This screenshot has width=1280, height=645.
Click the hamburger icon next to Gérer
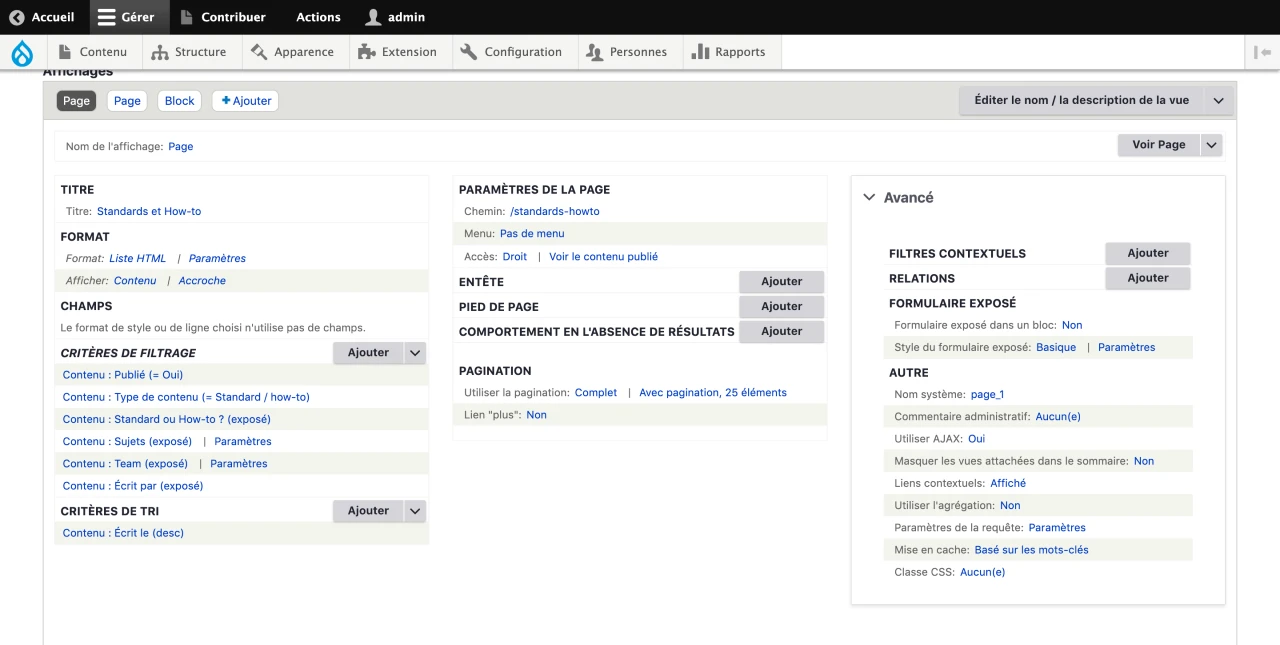(x=106, y=17)
